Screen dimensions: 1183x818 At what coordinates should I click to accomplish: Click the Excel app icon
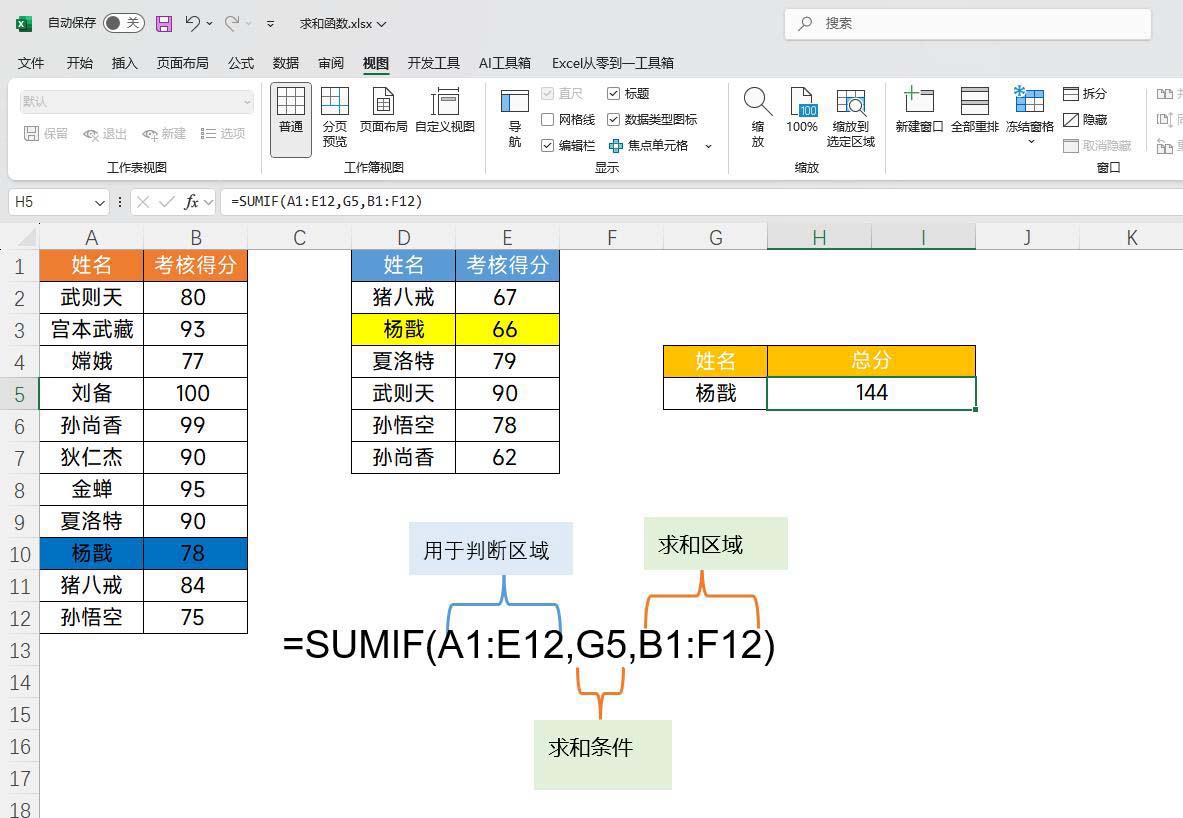(23, 23)
